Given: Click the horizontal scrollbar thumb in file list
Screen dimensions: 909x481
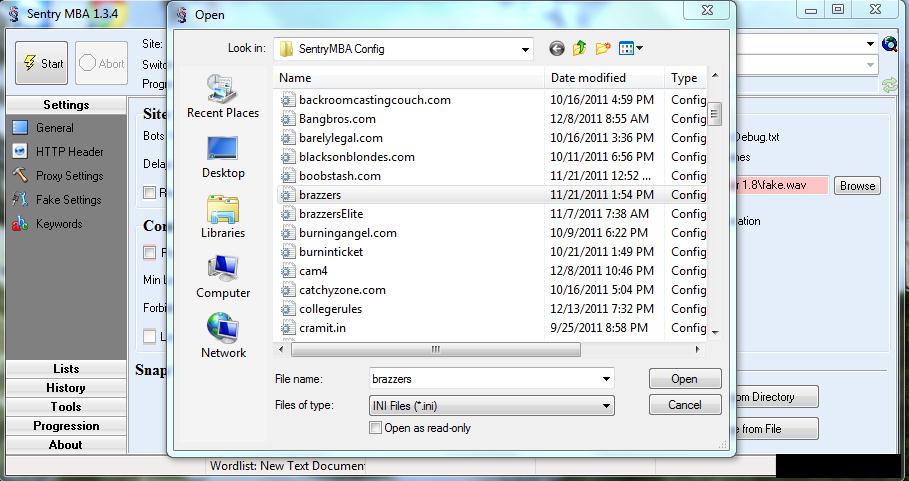Looking at the screenshot, I should tap(435, 349).
